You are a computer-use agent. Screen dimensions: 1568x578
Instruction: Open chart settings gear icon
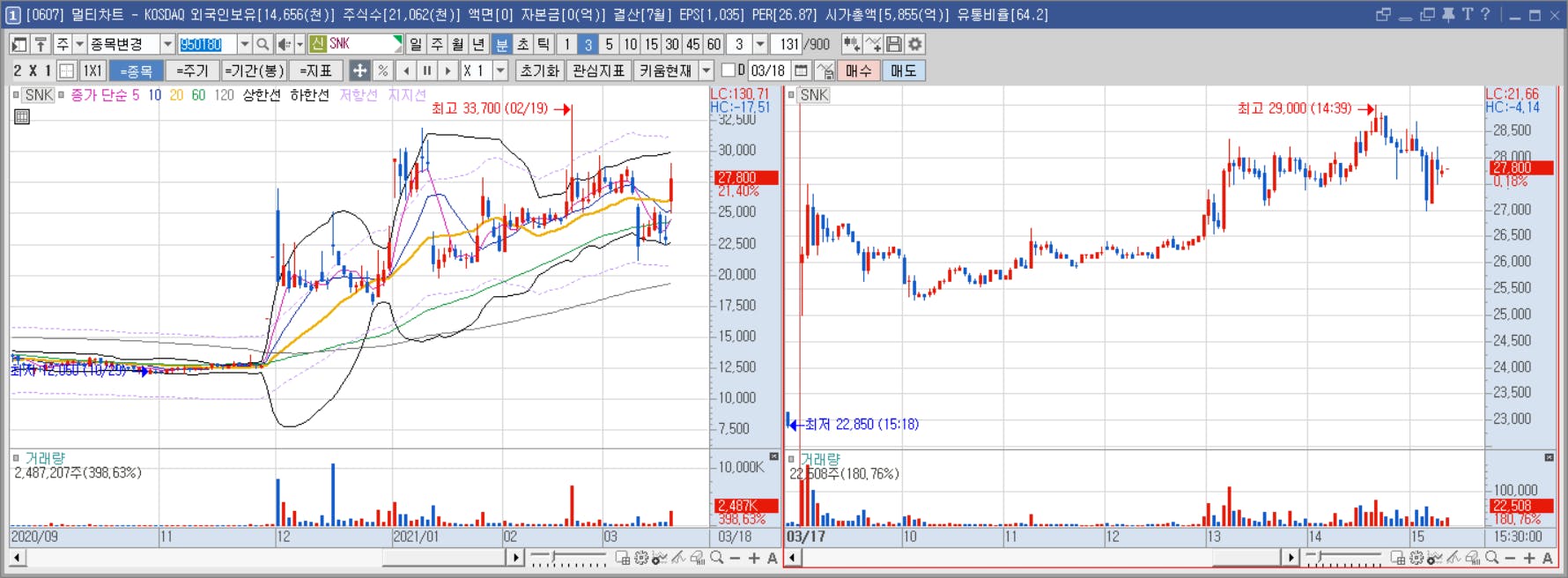tap(916, 44)
